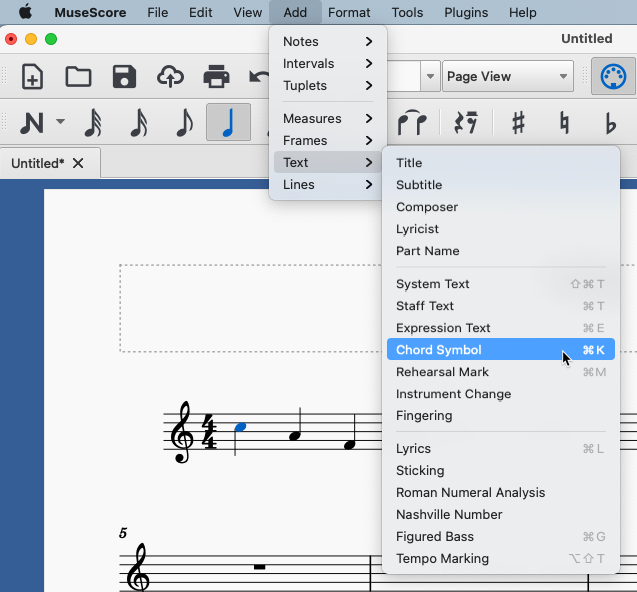Open the MuseScore application menu
Viewport: 637px width, 592px height.
tap(90, 13)
